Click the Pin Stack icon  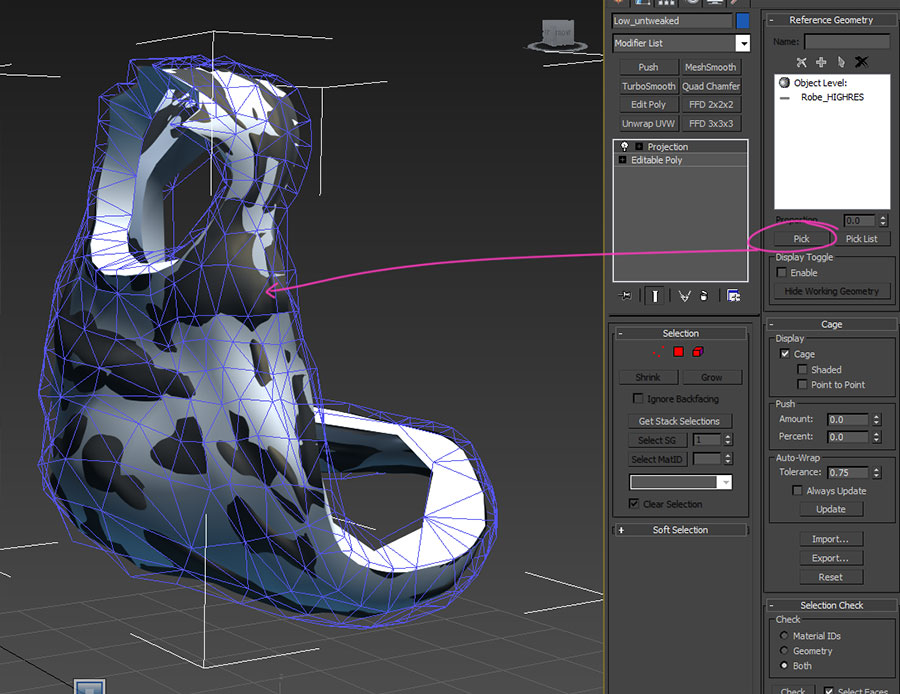(x=626, y=296)
